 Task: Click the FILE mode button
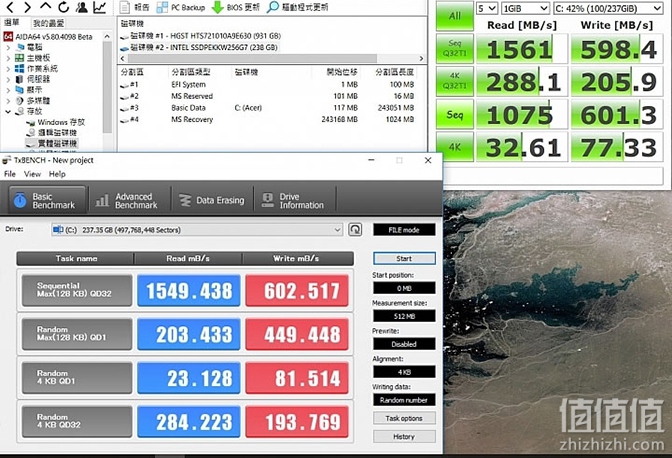(x=404, y=230)
